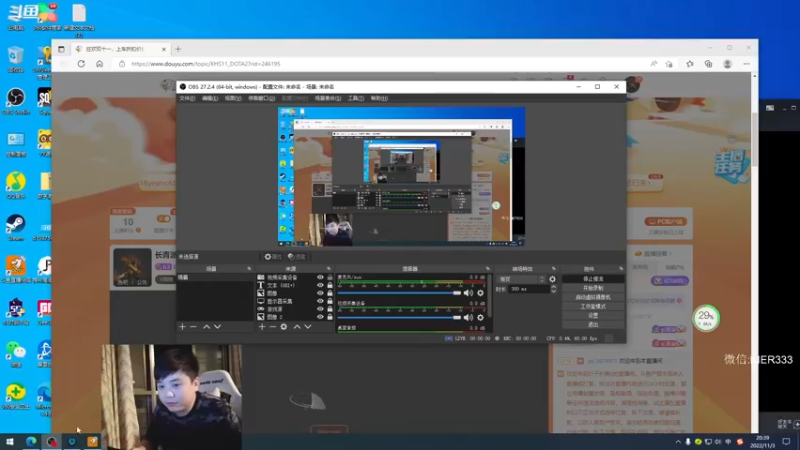The height and width of the screenshot is (450, 800).
Task: Lock toggle for 视频采集设备 source
Action: coord(330,278)
